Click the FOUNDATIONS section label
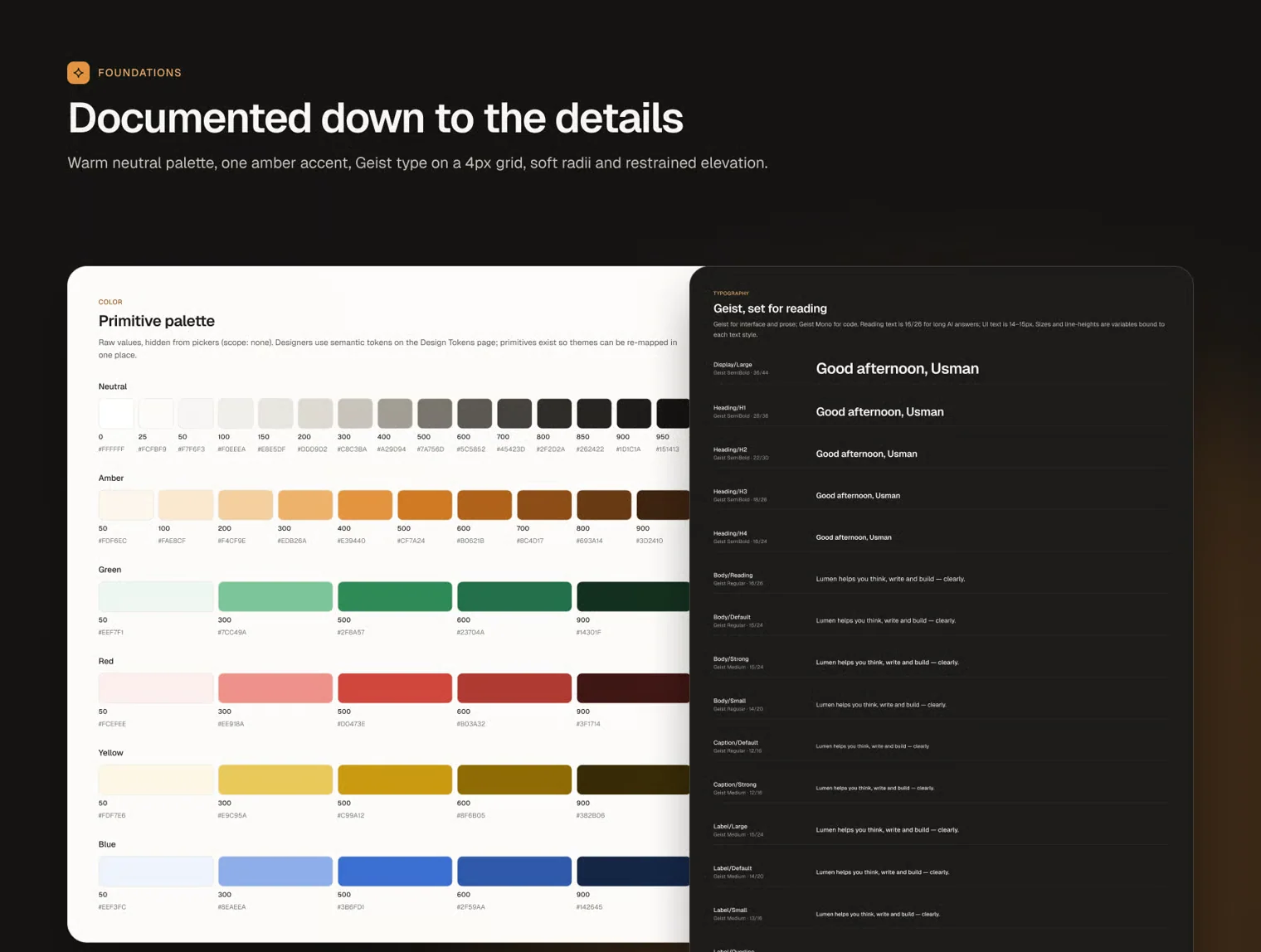 click(139, 73)
